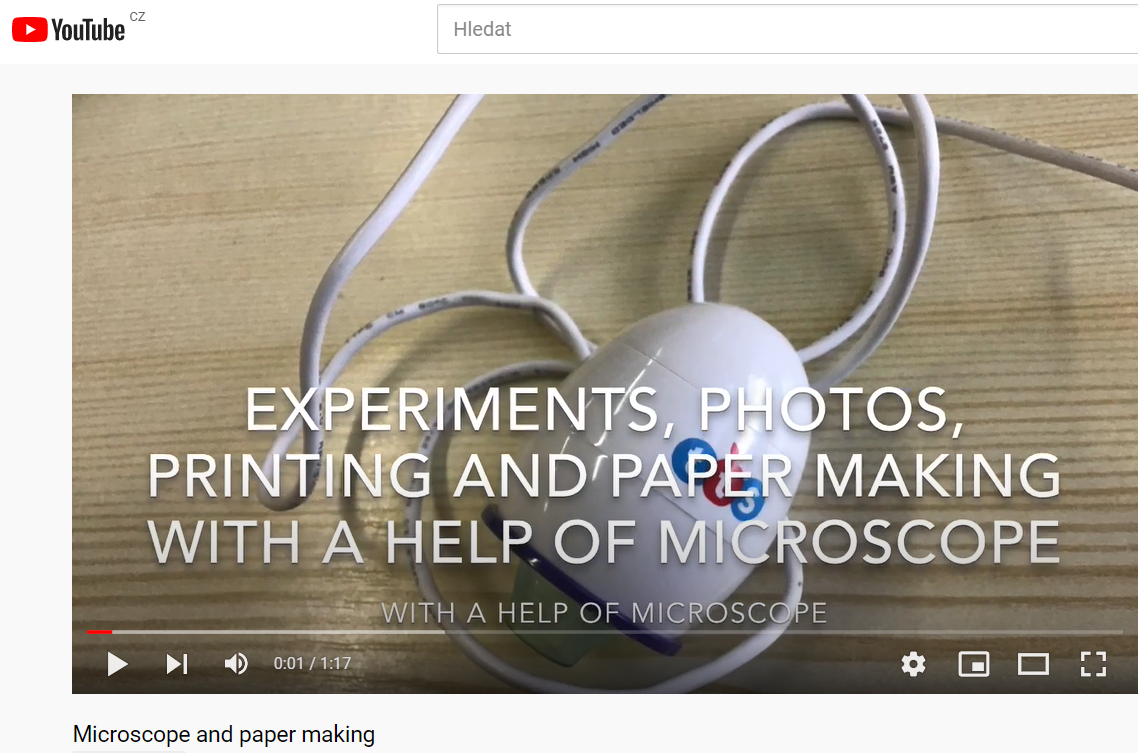The width and height of the screenshot is (1138, 753).
Task: Enter fullscreen mode in the video player
Action: [1093, 664]
